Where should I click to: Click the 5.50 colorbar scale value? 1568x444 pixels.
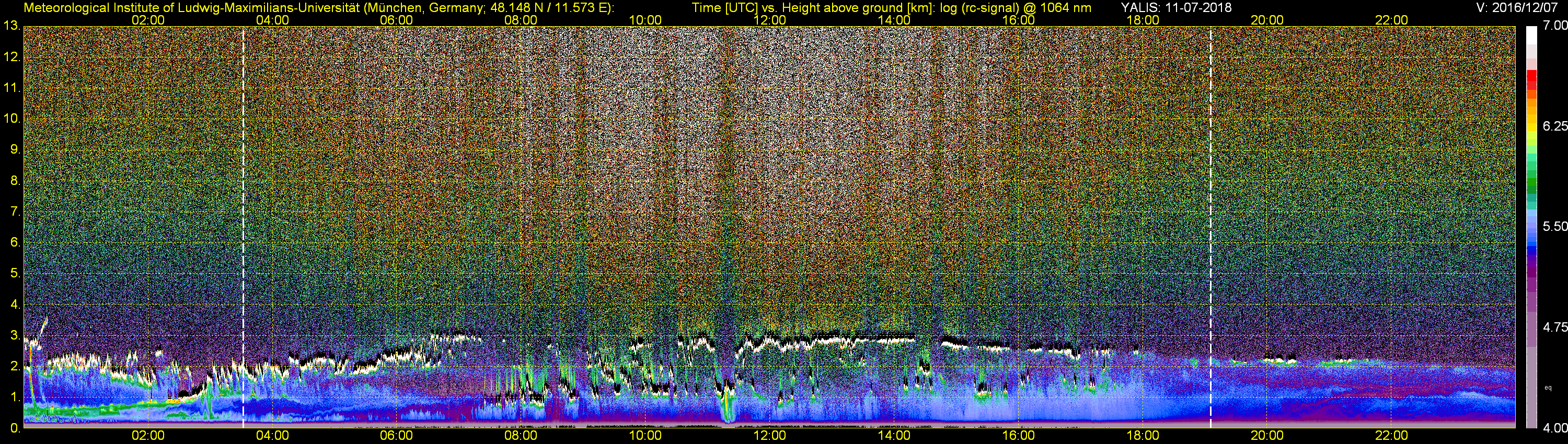[1554, 226]
